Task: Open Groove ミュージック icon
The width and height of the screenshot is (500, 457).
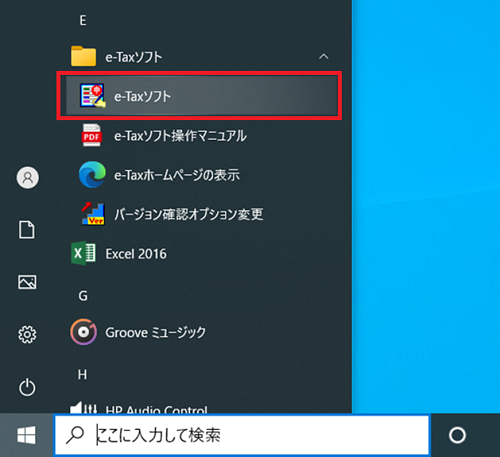Action: click(x=83, y=332)
